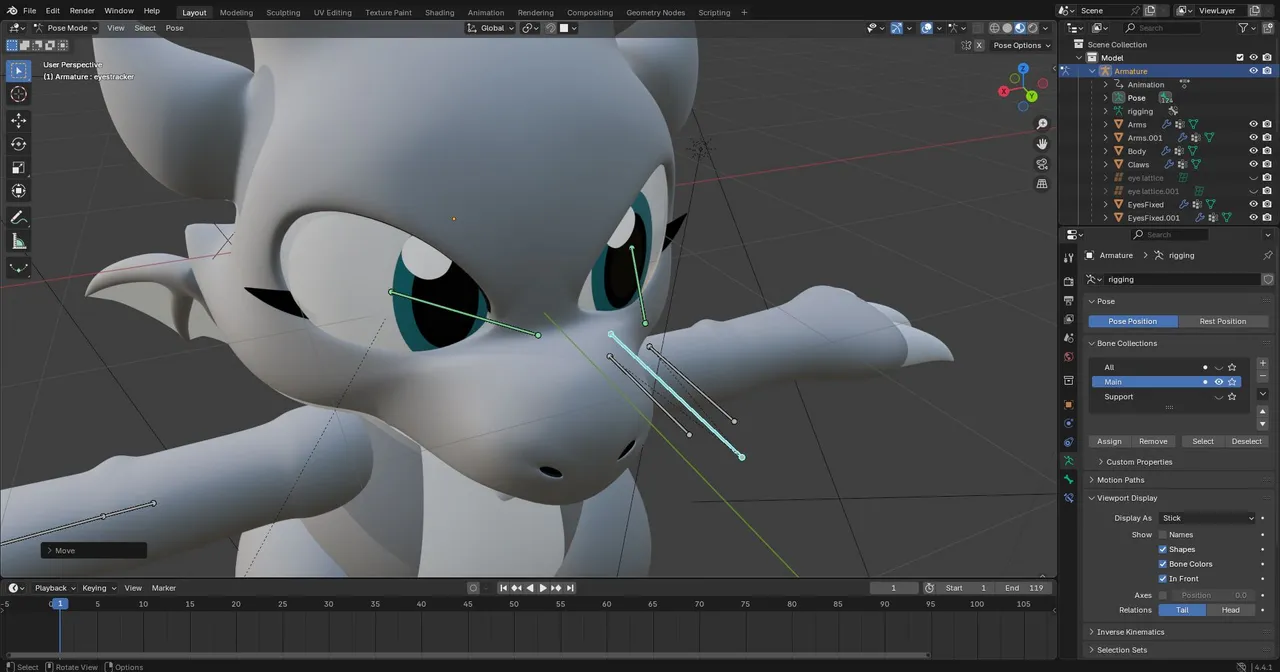Switch perspective/orthographic grid icon

point(1042,184)
